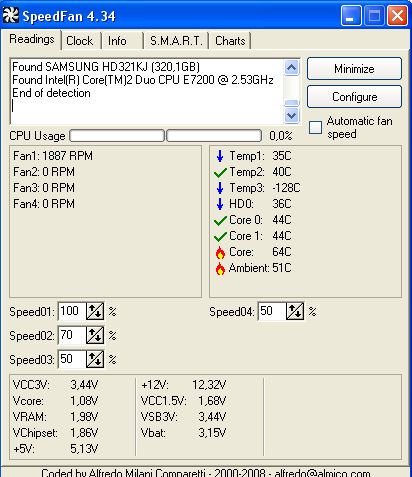The image size is (412, 477).
Task: Click the Vcore 1,08V voltage reading
Action: pyautogui.click(x=55, y=401)
